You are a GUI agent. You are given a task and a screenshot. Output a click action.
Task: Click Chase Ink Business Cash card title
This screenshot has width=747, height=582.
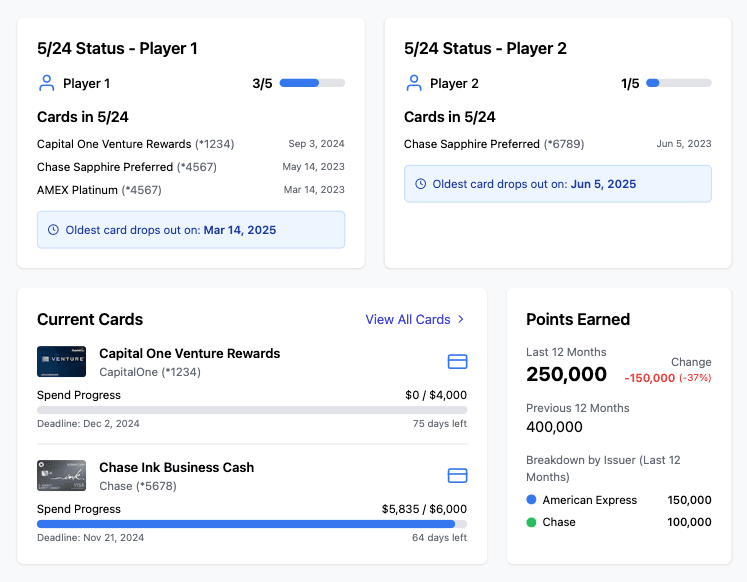coord(177,467)
